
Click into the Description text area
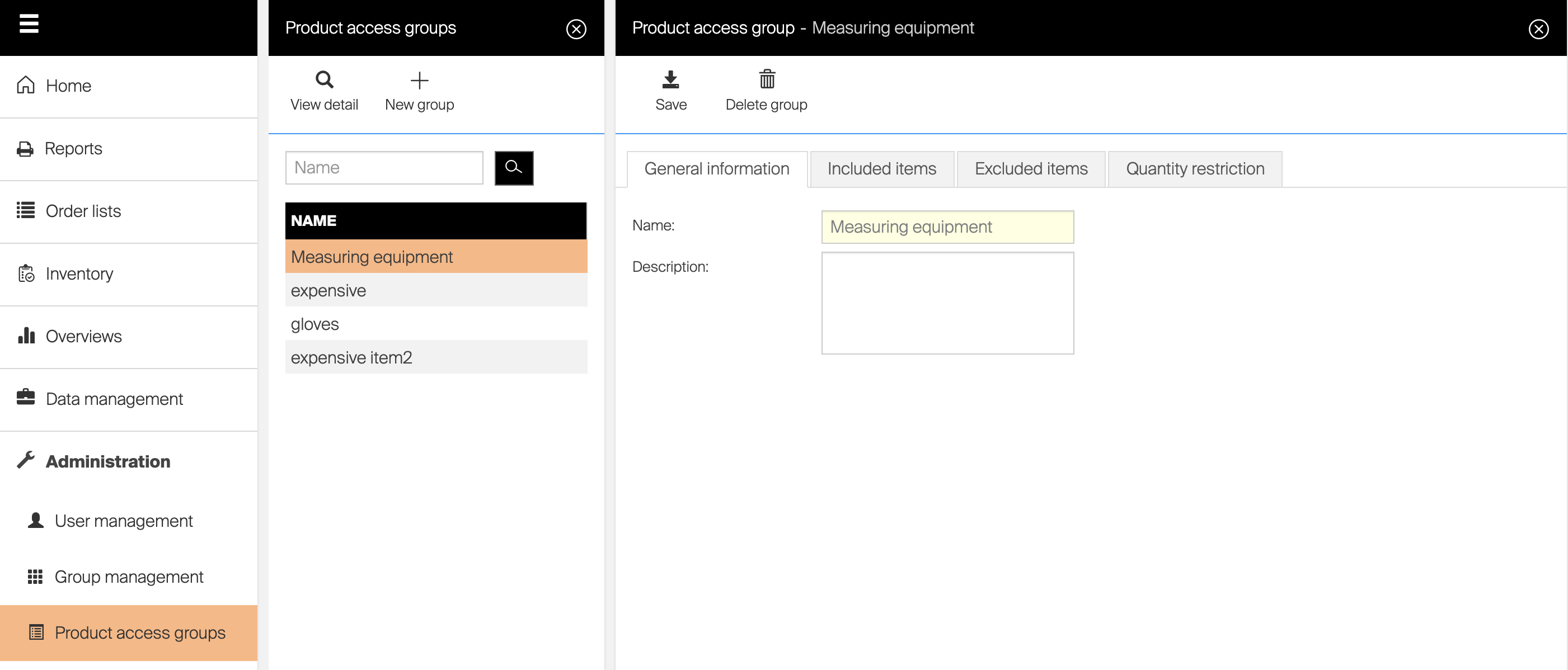(946, 303)
